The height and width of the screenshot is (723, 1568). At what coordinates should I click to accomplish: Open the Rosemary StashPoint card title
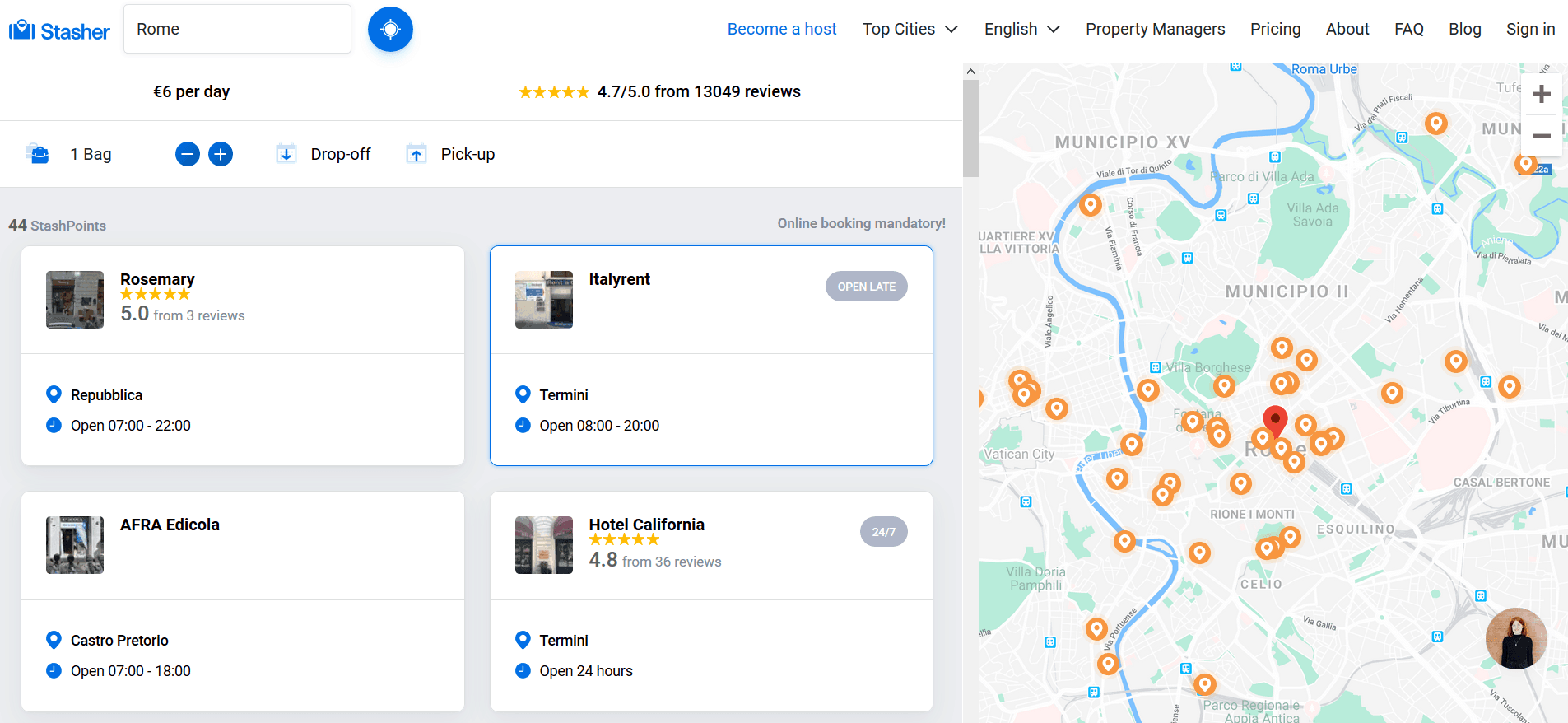click(x=157, y=279)
